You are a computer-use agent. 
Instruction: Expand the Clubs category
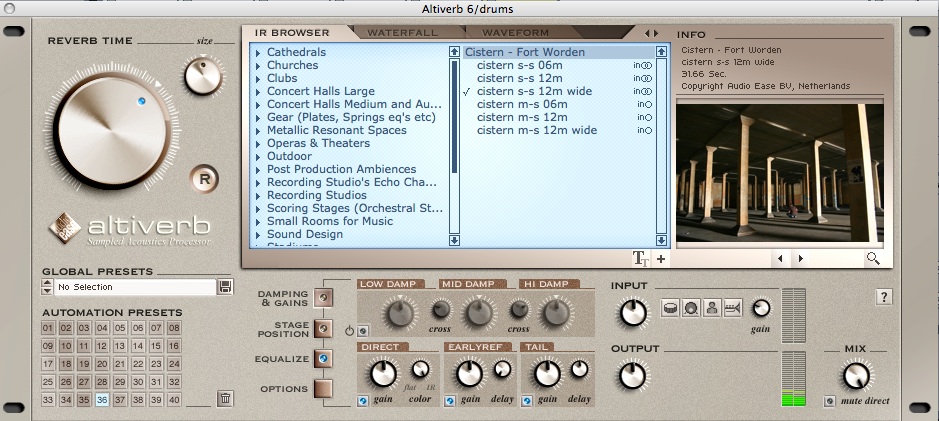coord(258,79)
